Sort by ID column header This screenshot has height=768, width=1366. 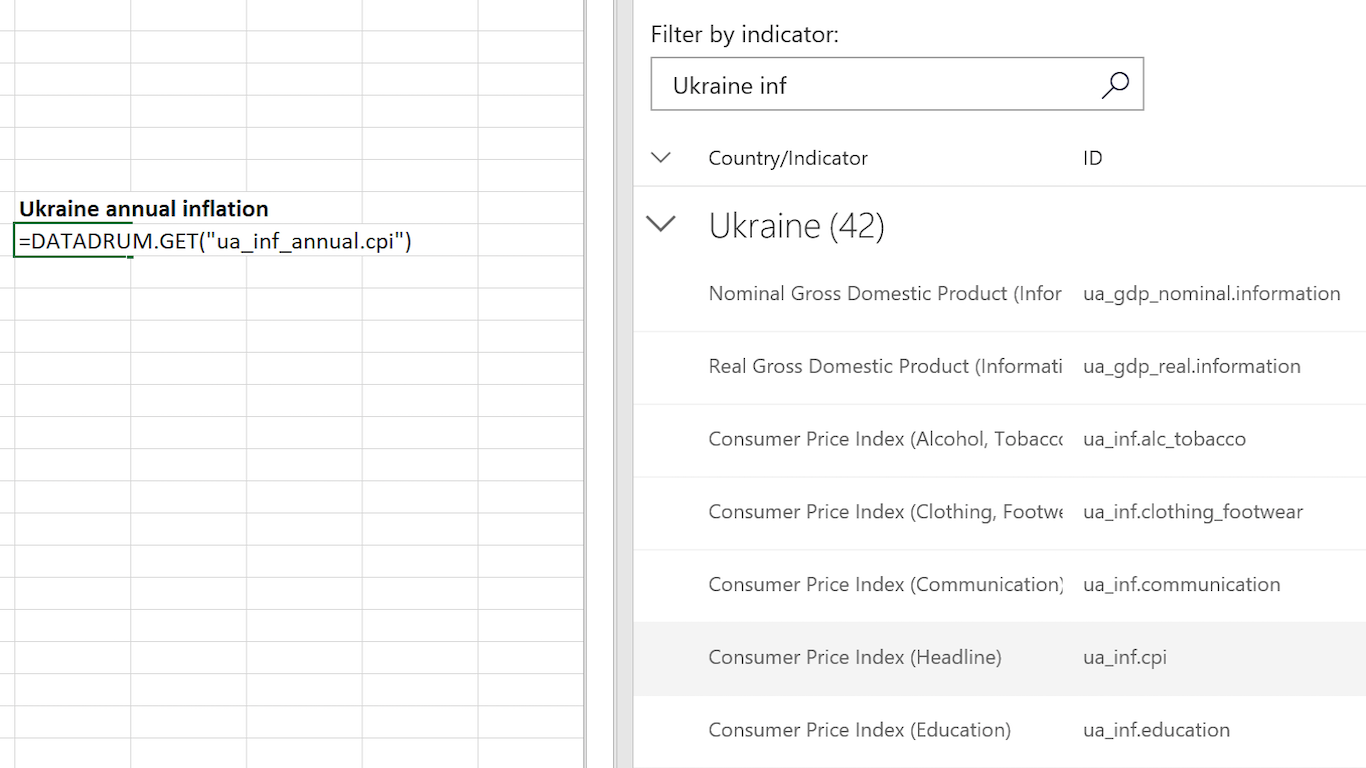click(x=1093, y=158)
